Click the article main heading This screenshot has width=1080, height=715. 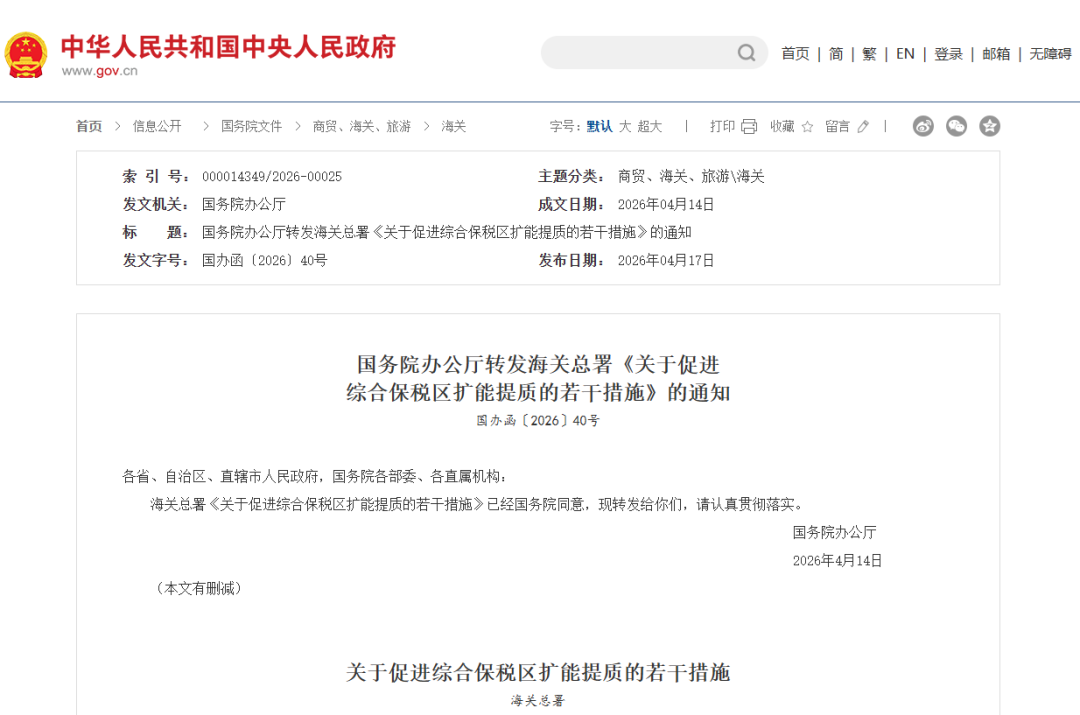538,378
